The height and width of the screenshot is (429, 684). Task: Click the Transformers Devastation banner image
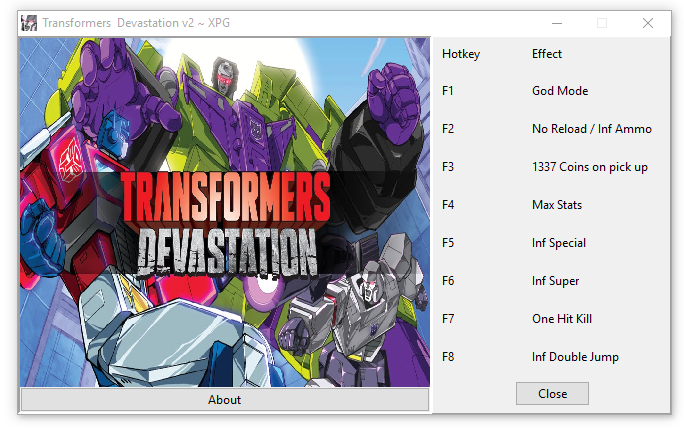point(224,212)
